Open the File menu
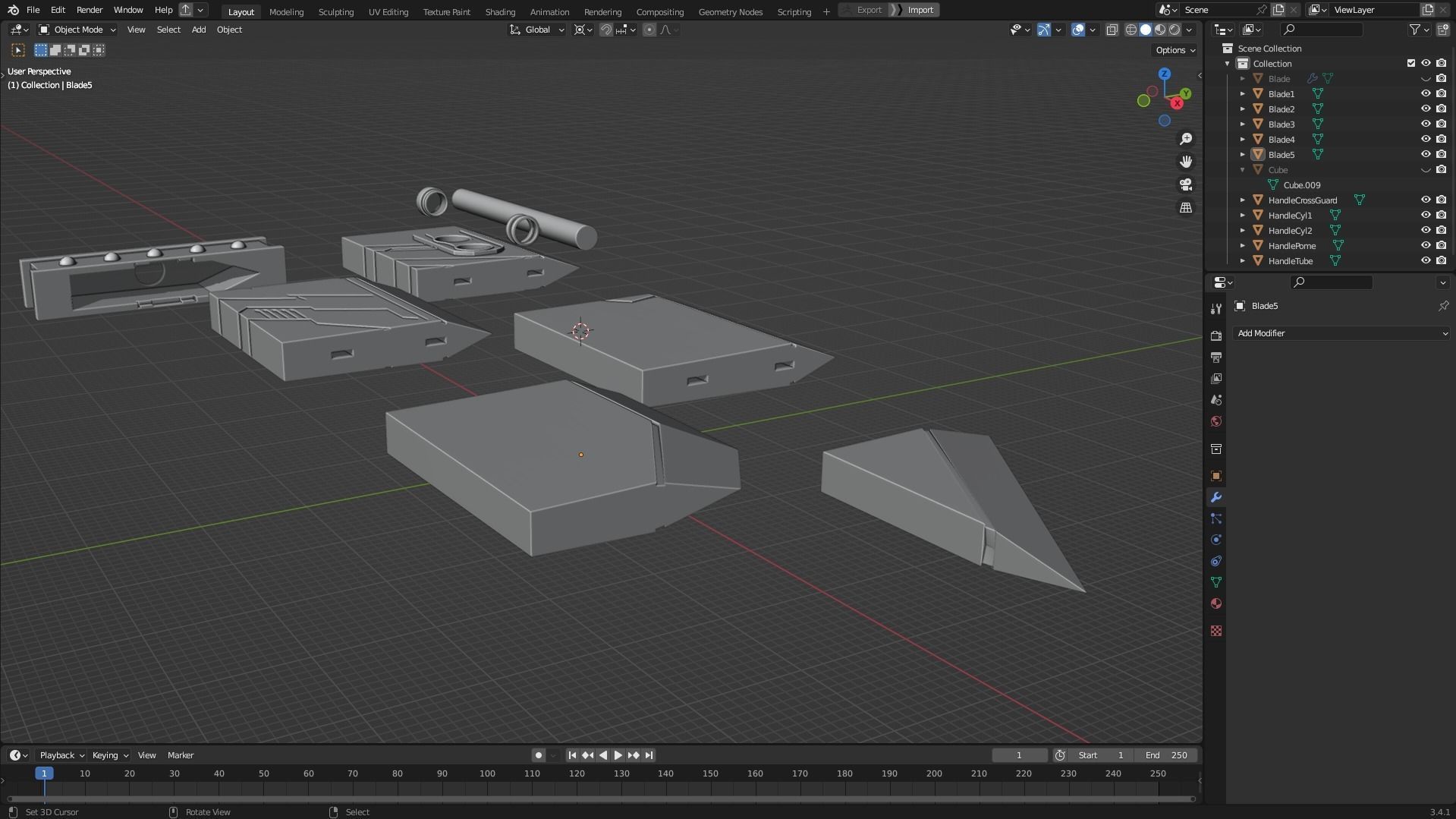The width and height of the screenshot is (1456, 819). click(33, 10)
